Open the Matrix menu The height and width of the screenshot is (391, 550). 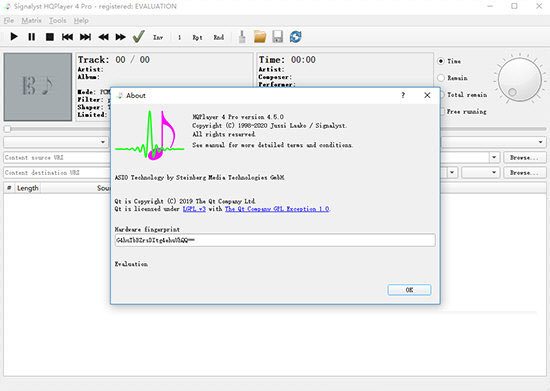[32, 20]
